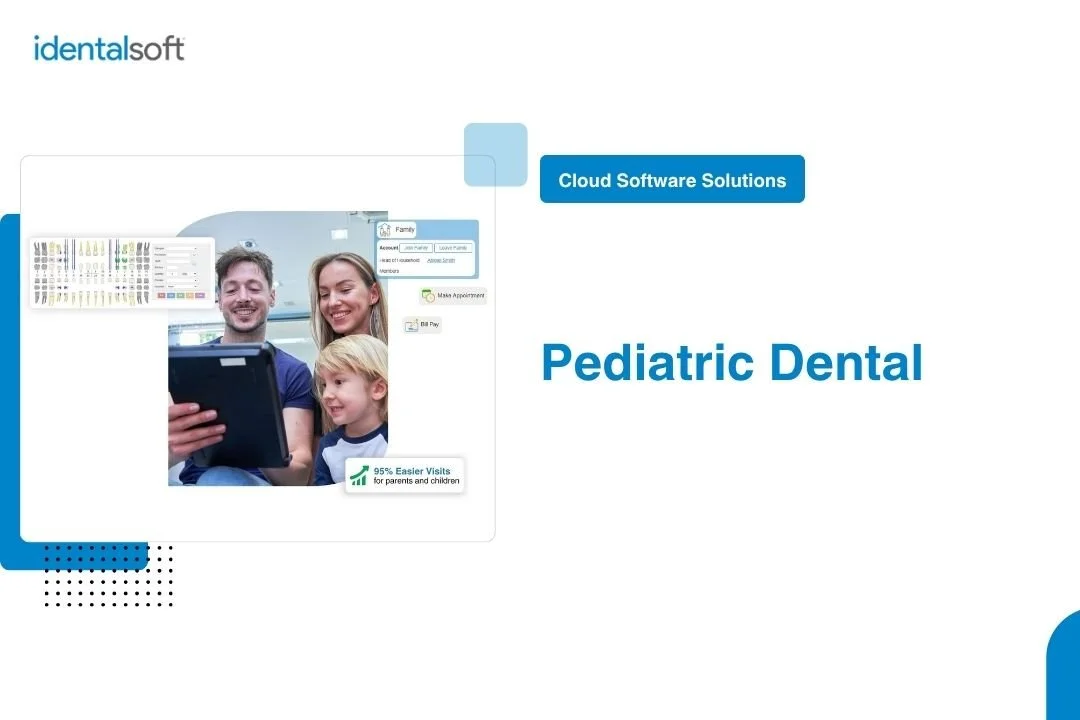Toggle the Join Family option
1080x720 pixels.
click(416, 248)
